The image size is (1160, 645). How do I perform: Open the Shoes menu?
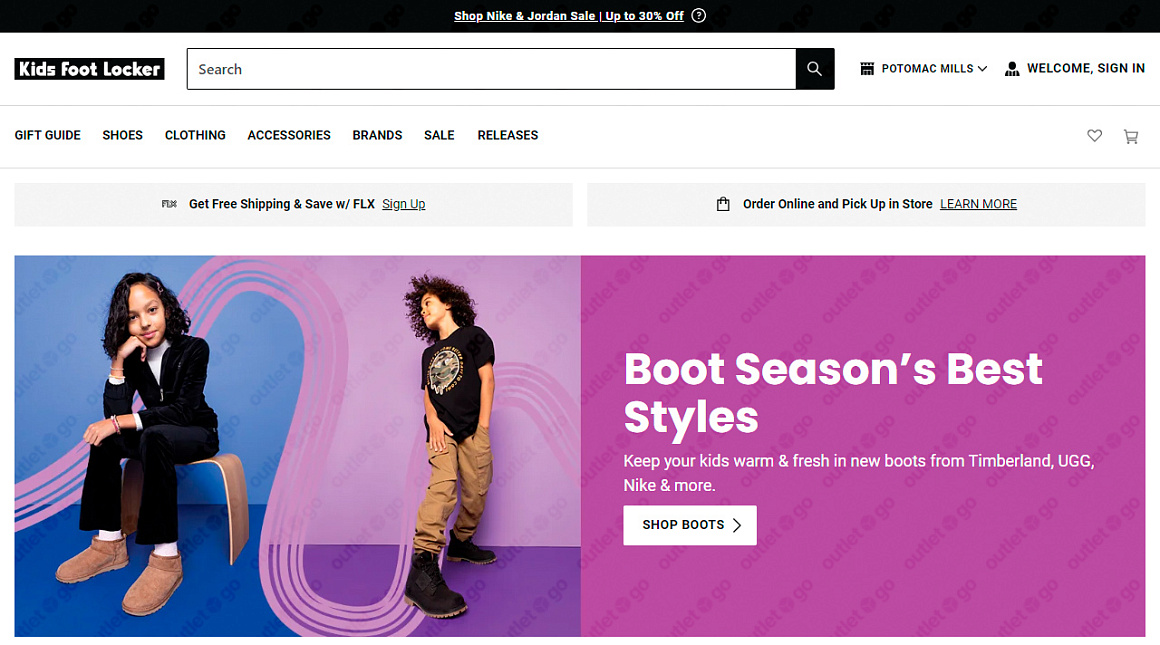(x=123, y=135)
